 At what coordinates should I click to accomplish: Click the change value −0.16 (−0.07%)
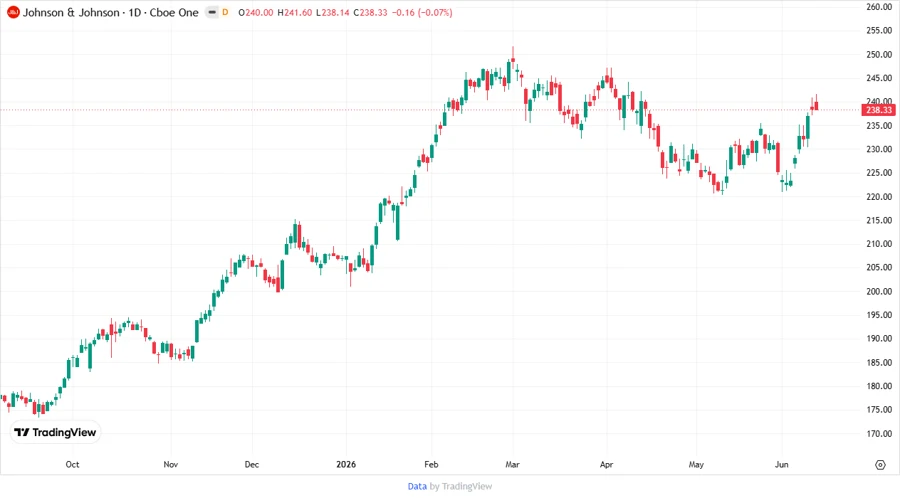click(422, 13)
